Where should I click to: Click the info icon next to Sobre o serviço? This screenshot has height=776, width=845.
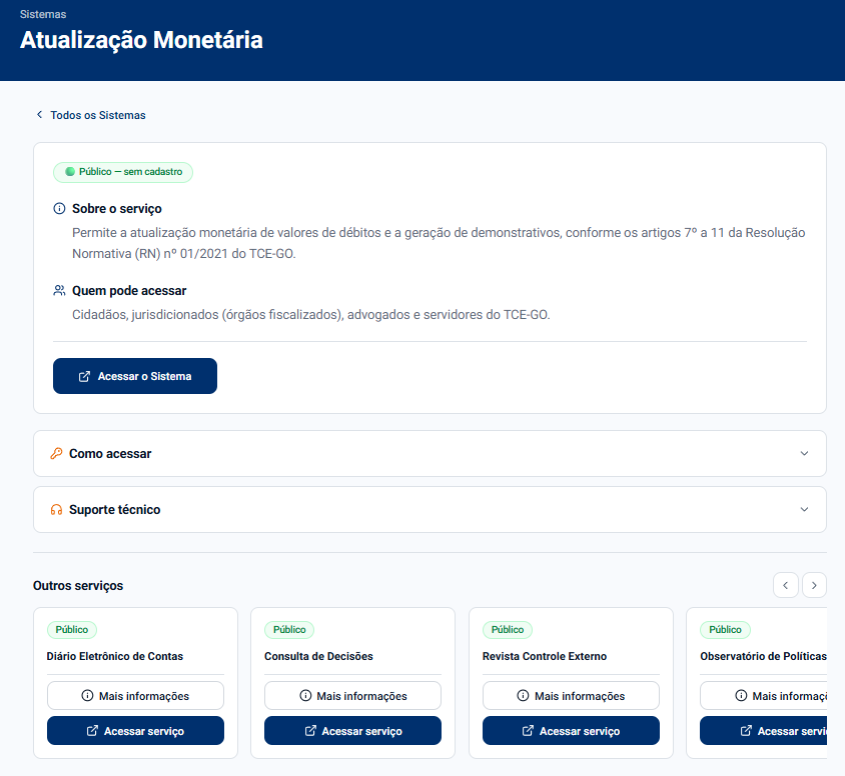(x=59, y=209)
